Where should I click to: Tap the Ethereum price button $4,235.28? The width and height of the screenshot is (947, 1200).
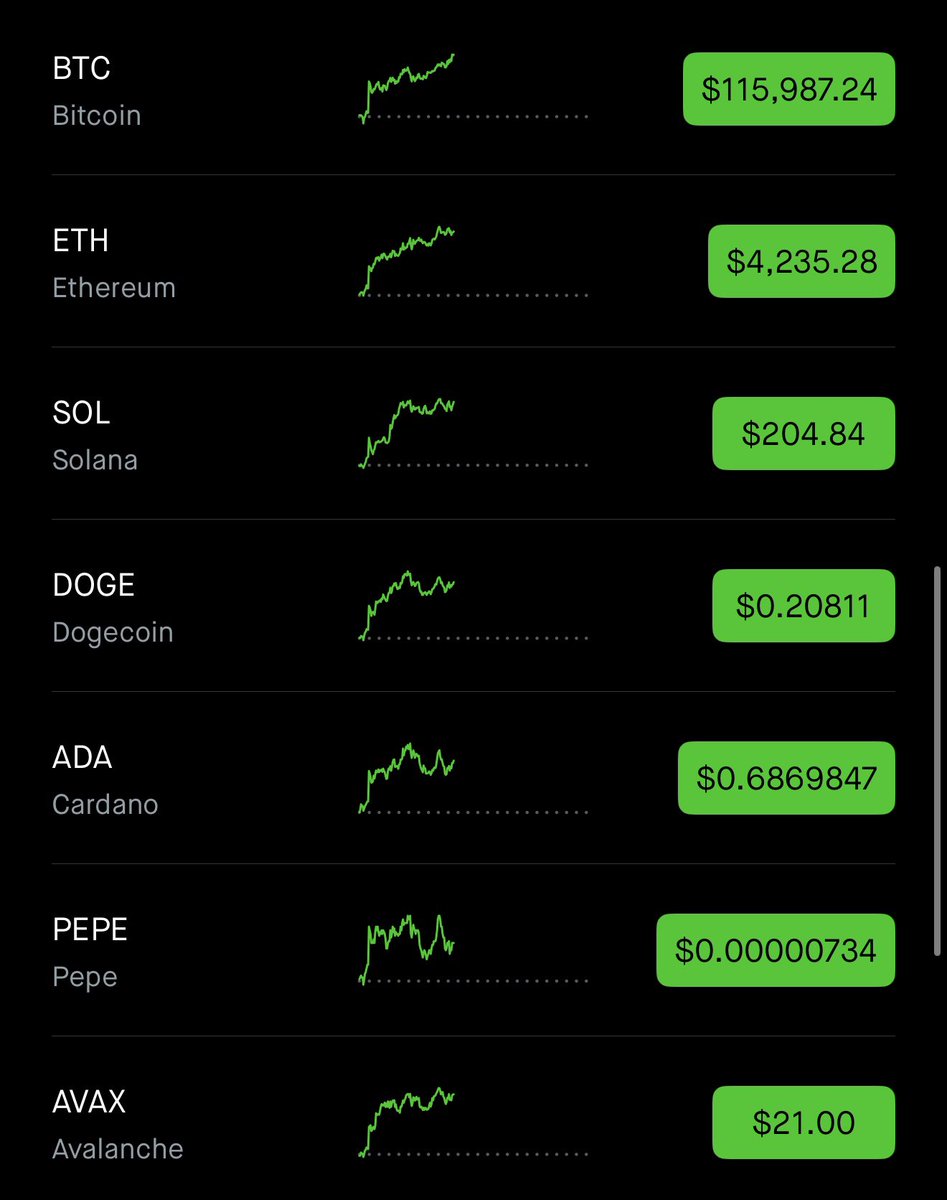click(801, 262)
